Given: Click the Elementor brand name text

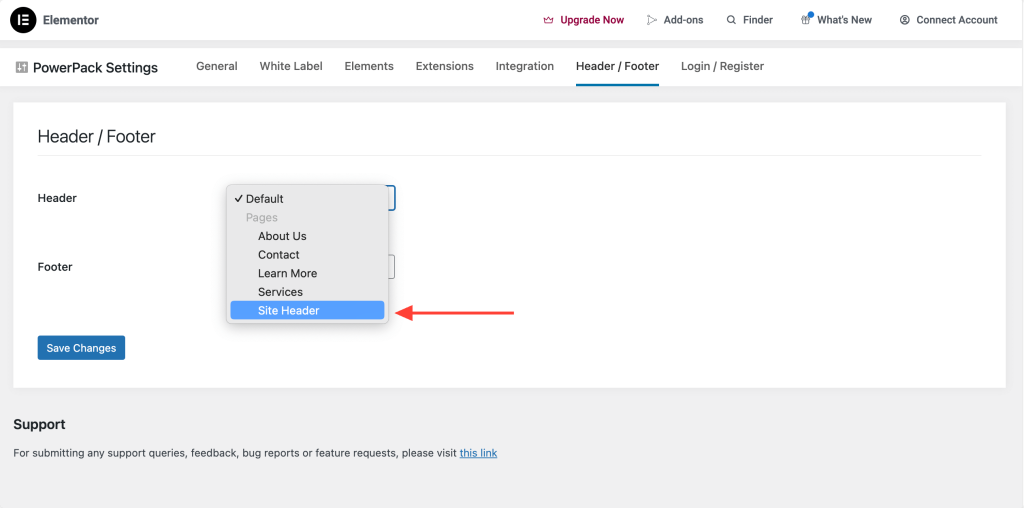Looking at the screenshot, I should pos(71,20).
